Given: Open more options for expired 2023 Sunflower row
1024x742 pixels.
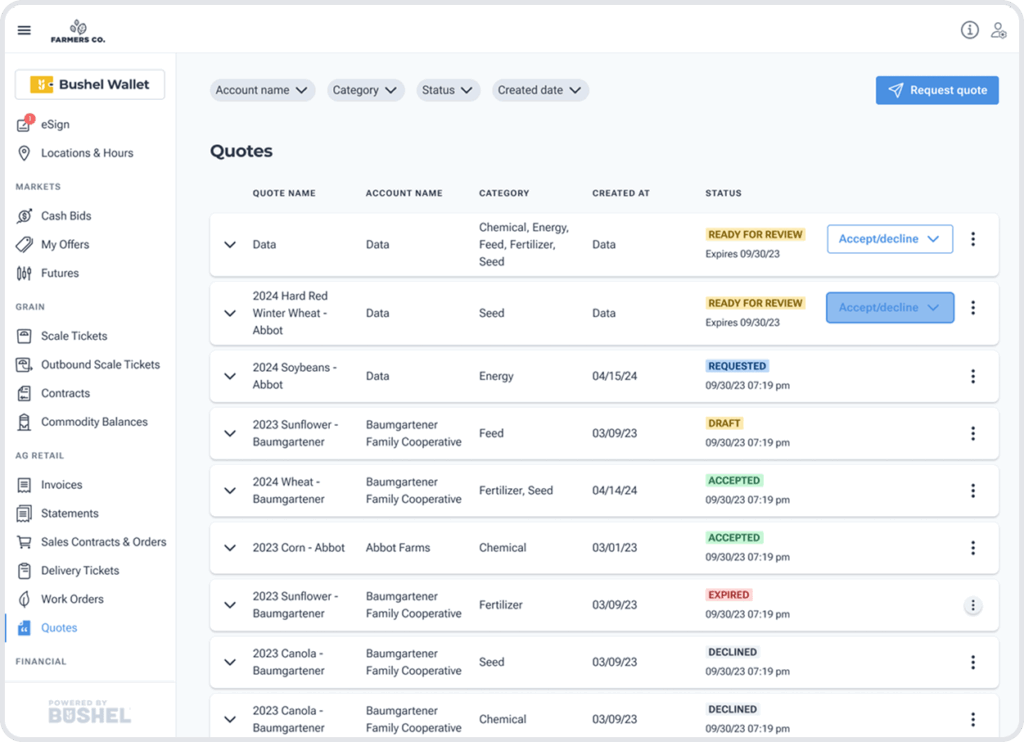Looking at the screenshot, I should click(x=973, y=605).
